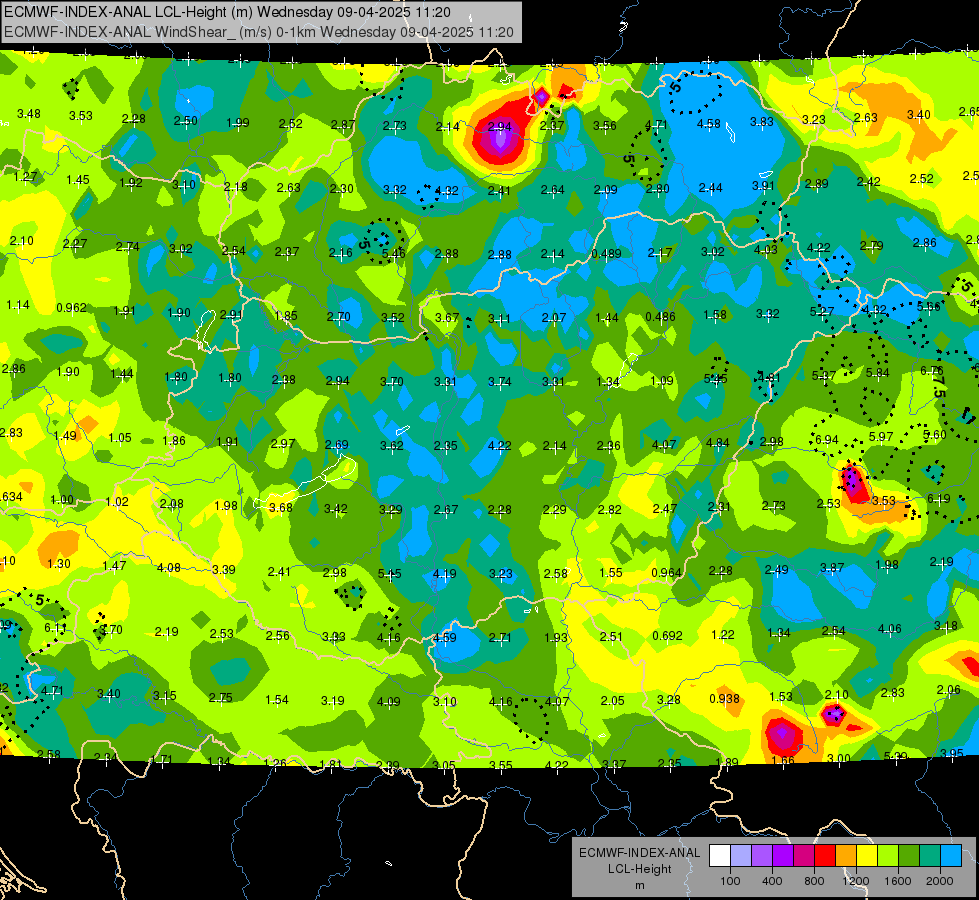Click the wind shear value 3.56

(604, 126)
